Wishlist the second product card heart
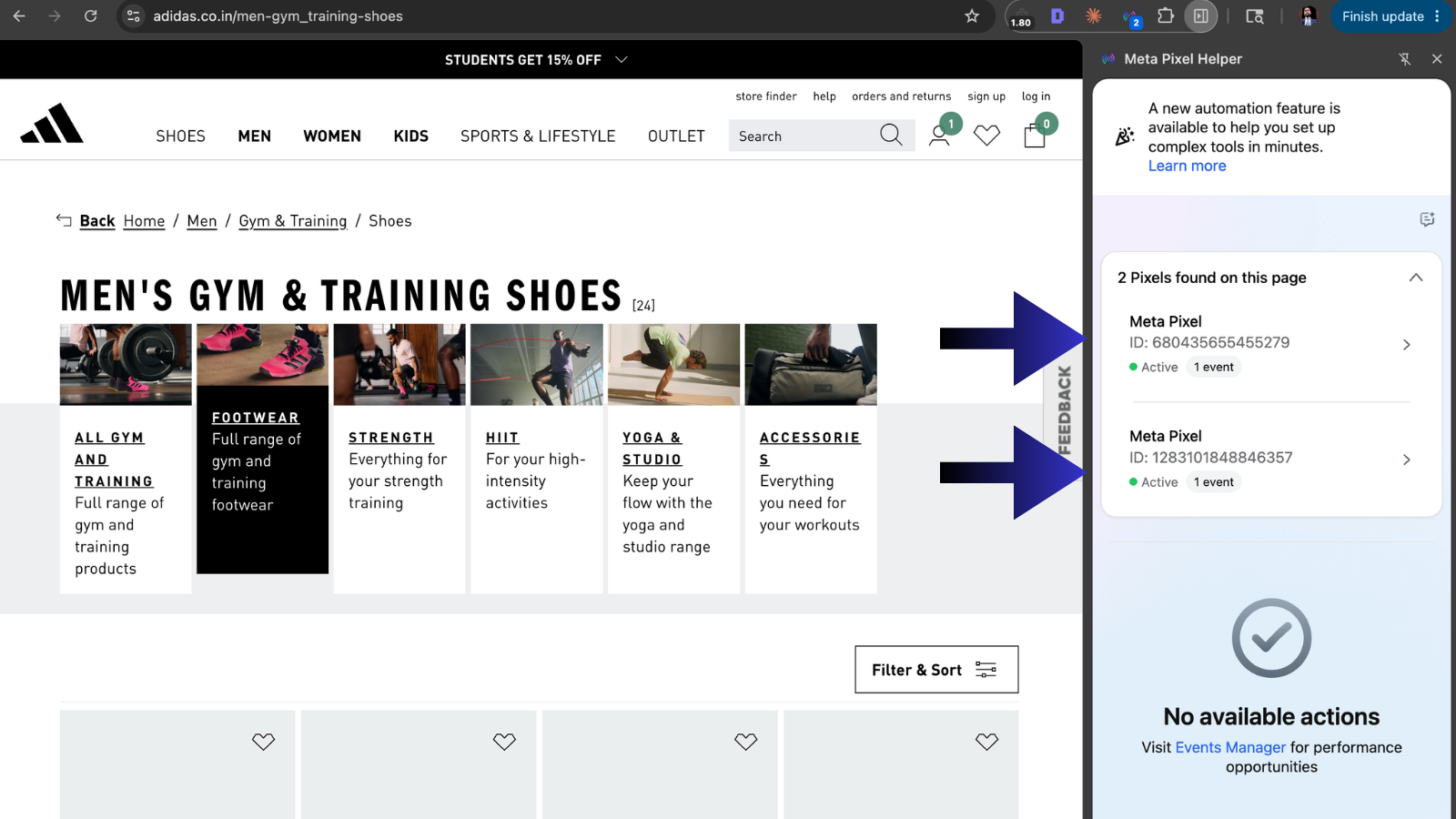The height and width of the screenshot is (819, 1456). pos(504,742)
